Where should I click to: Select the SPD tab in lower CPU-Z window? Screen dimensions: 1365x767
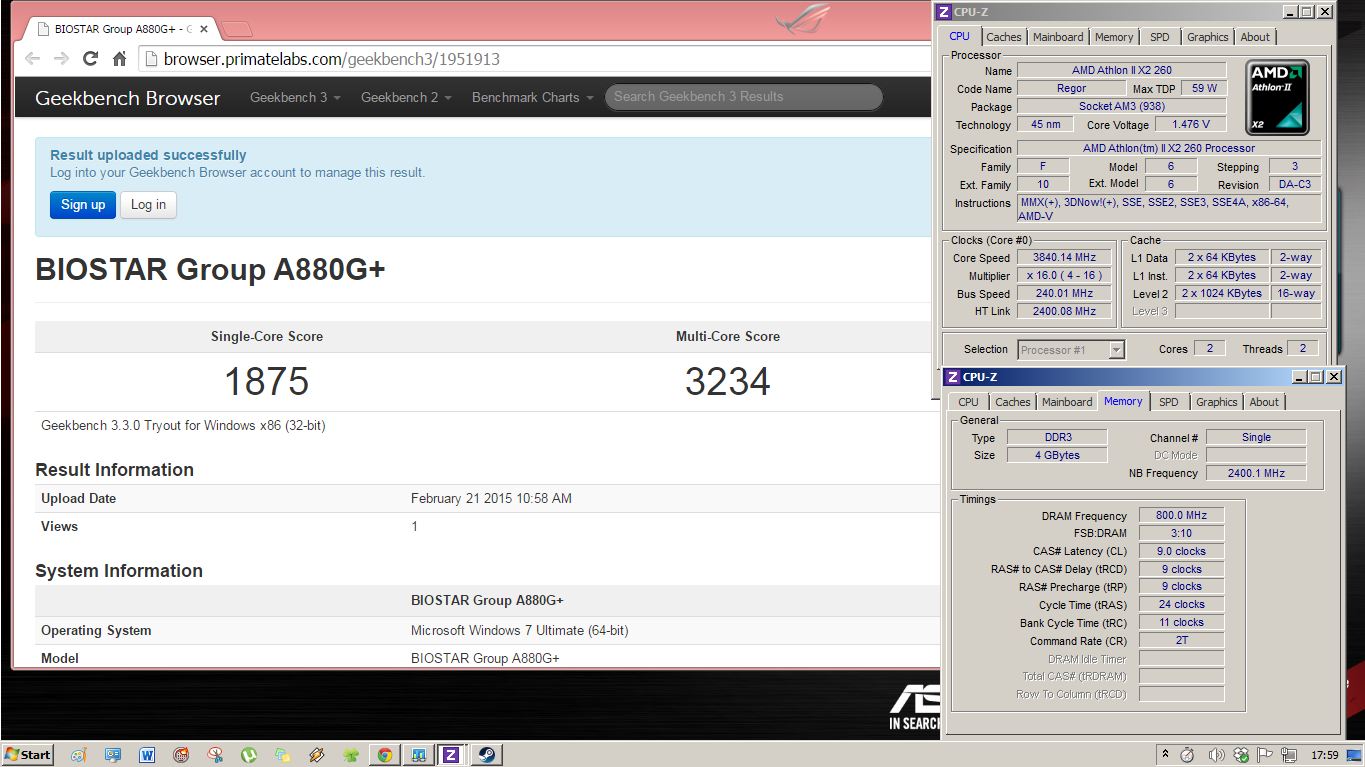(1168, 402)
